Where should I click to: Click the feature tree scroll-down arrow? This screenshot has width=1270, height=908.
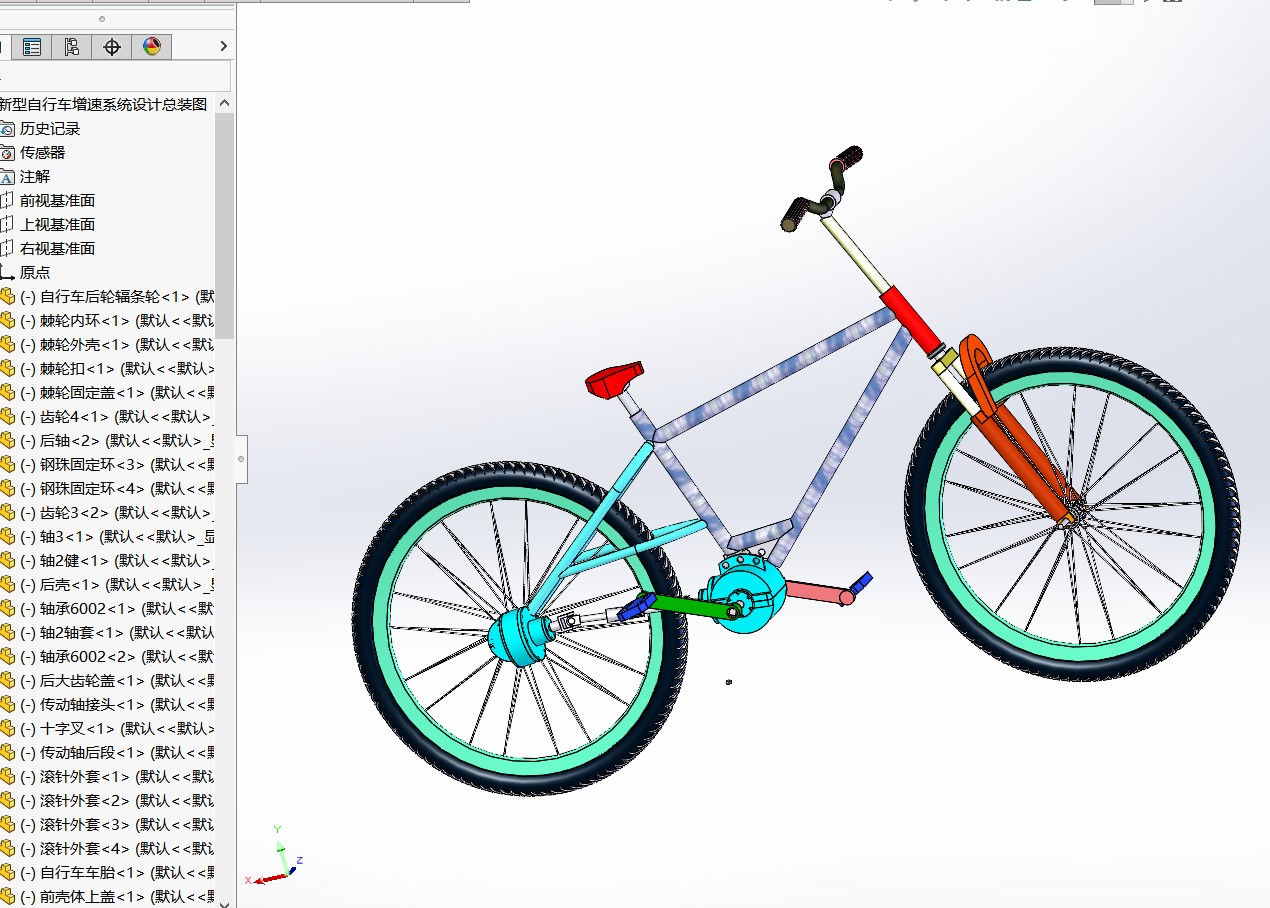[224, 902]
